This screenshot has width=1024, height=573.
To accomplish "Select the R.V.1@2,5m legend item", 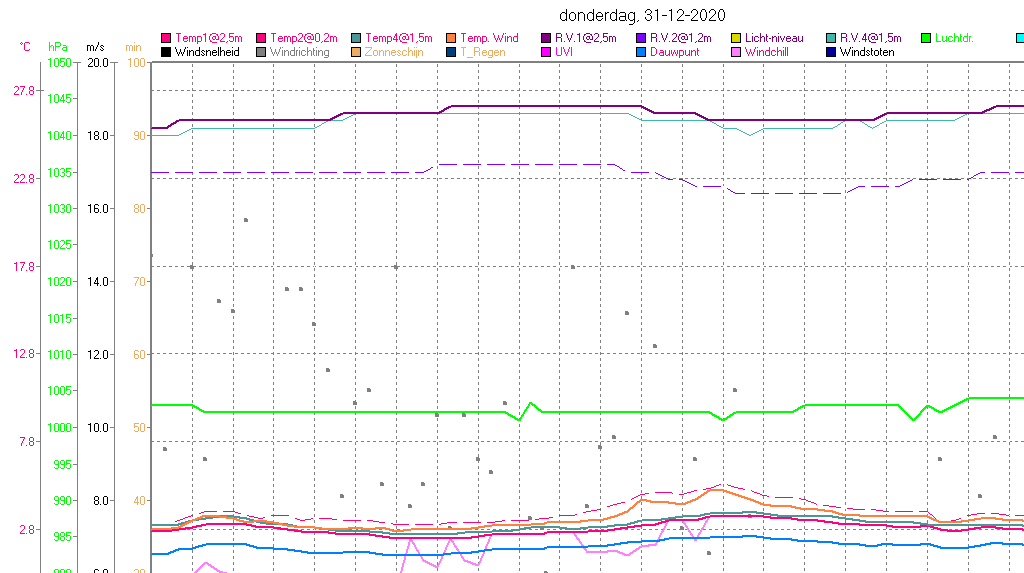I will tap(585, 38).
